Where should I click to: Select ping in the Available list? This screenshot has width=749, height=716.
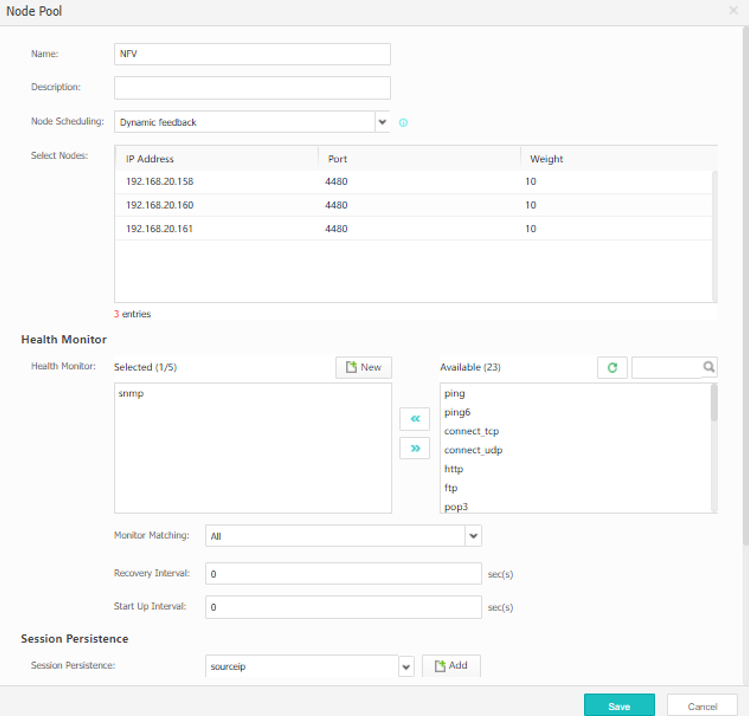coord(454,394)
